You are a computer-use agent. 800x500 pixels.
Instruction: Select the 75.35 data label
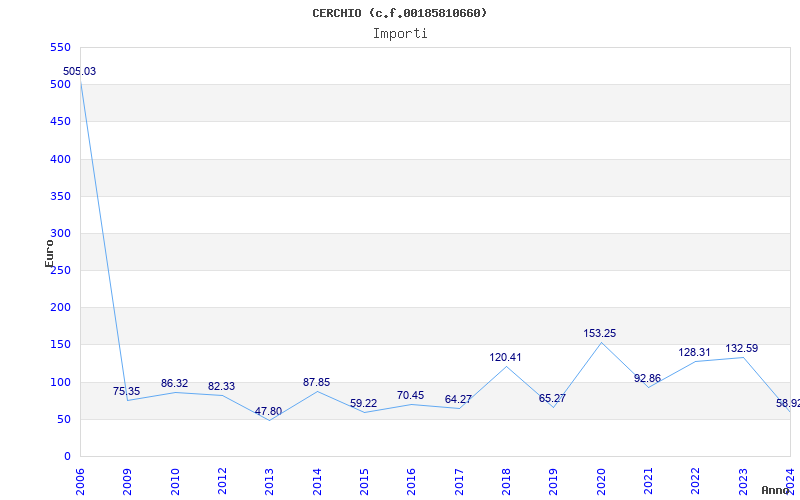(127, 391)
